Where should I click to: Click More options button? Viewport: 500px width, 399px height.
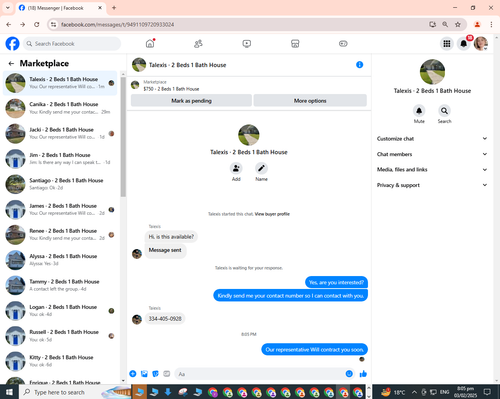tap(310, 101)
